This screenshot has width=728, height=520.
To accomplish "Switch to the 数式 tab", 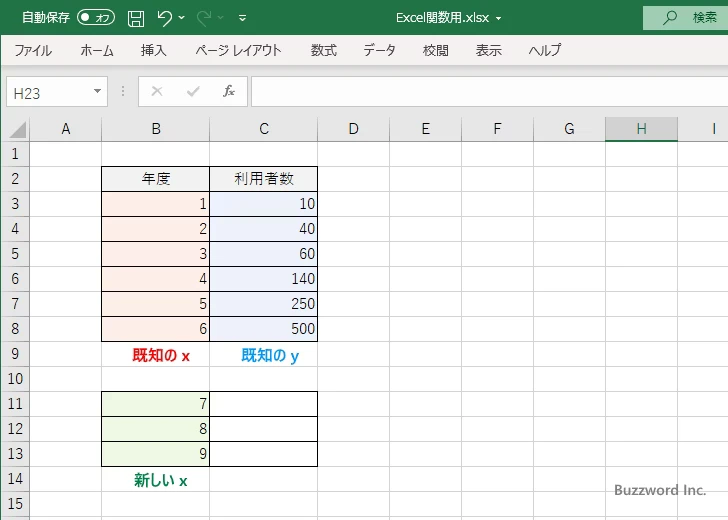I will [324, 50].
